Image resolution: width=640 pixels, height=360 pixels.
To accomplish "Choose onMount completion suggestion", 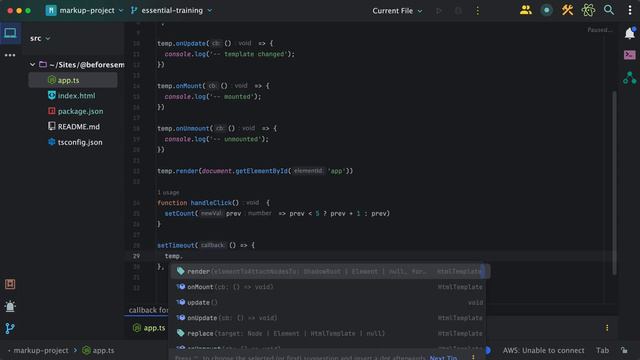I will pyautogui.click(x=329, y=287).
